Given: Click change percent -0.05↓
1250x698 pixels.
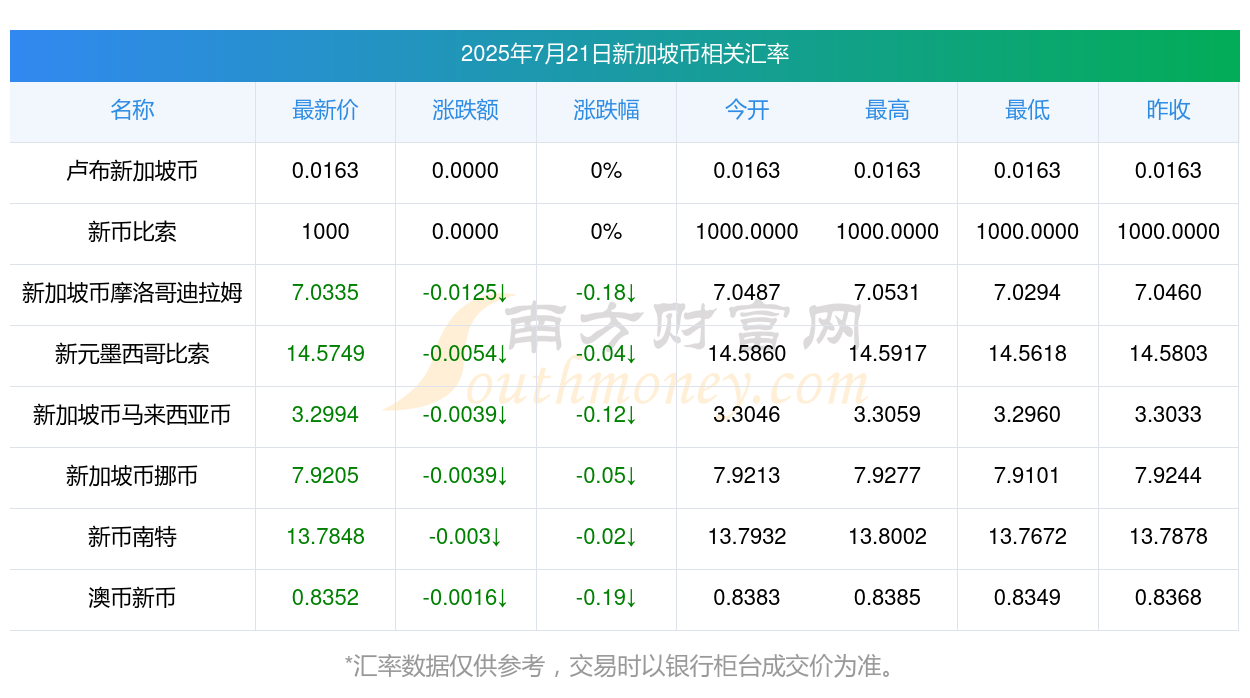Looking at the screenshot, I should [x=606, y=476].
